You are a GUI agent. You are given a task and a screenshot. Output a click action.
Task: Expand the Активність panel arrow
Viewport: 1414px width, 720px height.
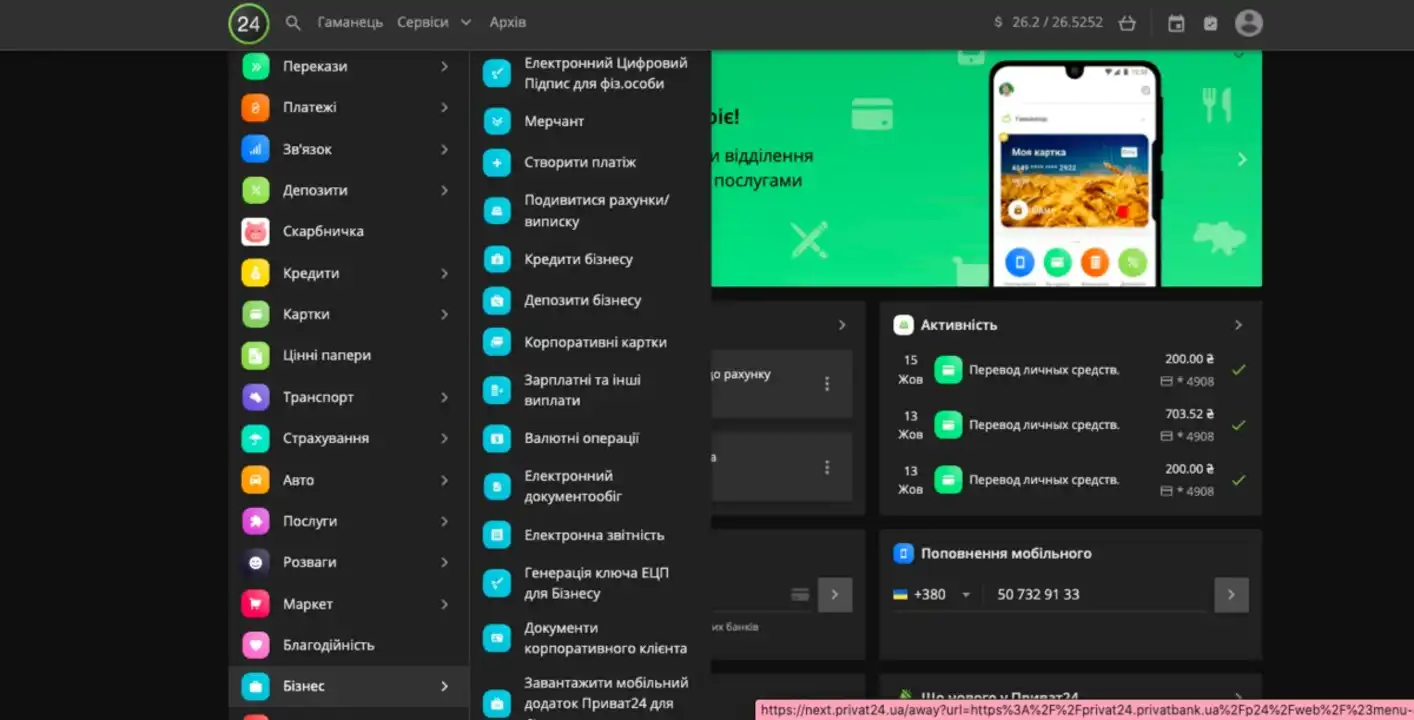pos(1238,325)
